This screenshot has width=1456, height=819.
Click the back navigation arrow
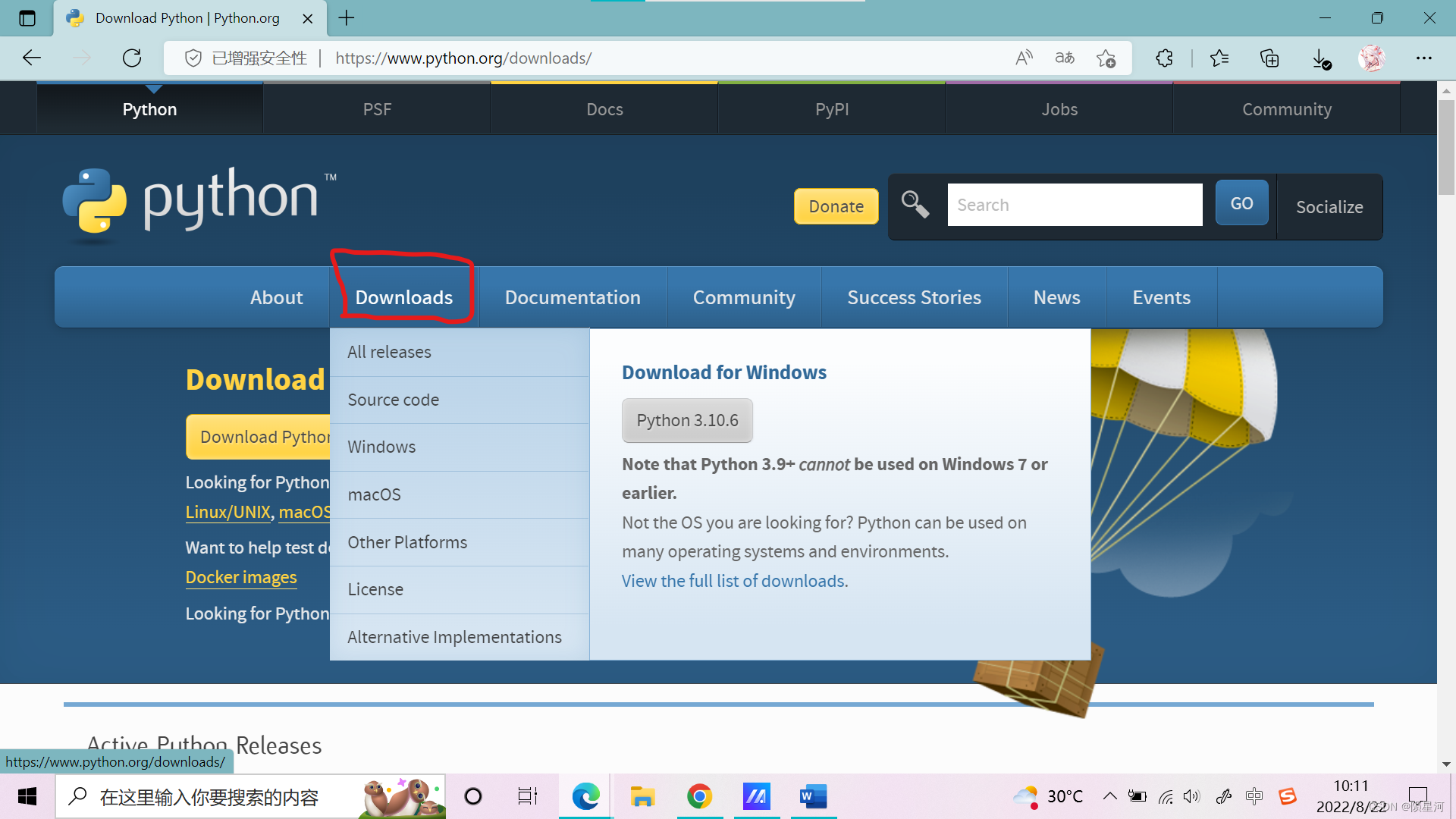(32, 58)
